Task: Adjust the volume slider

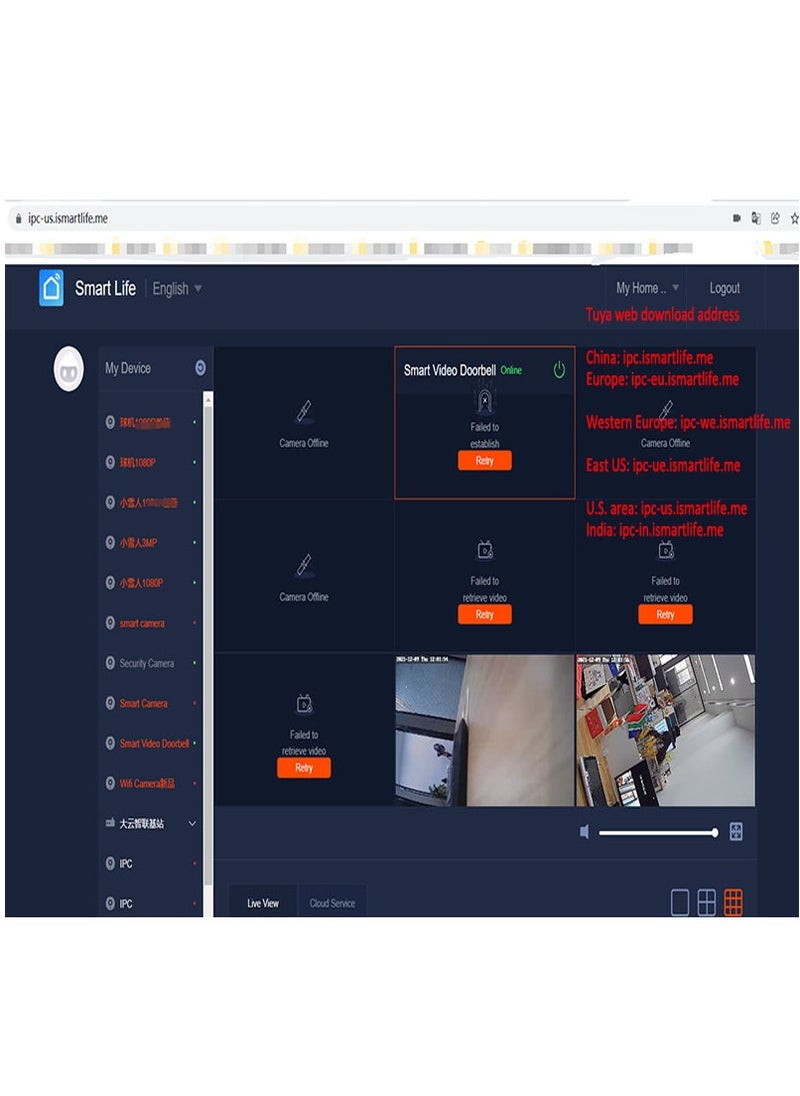Action: coord(657,832)
